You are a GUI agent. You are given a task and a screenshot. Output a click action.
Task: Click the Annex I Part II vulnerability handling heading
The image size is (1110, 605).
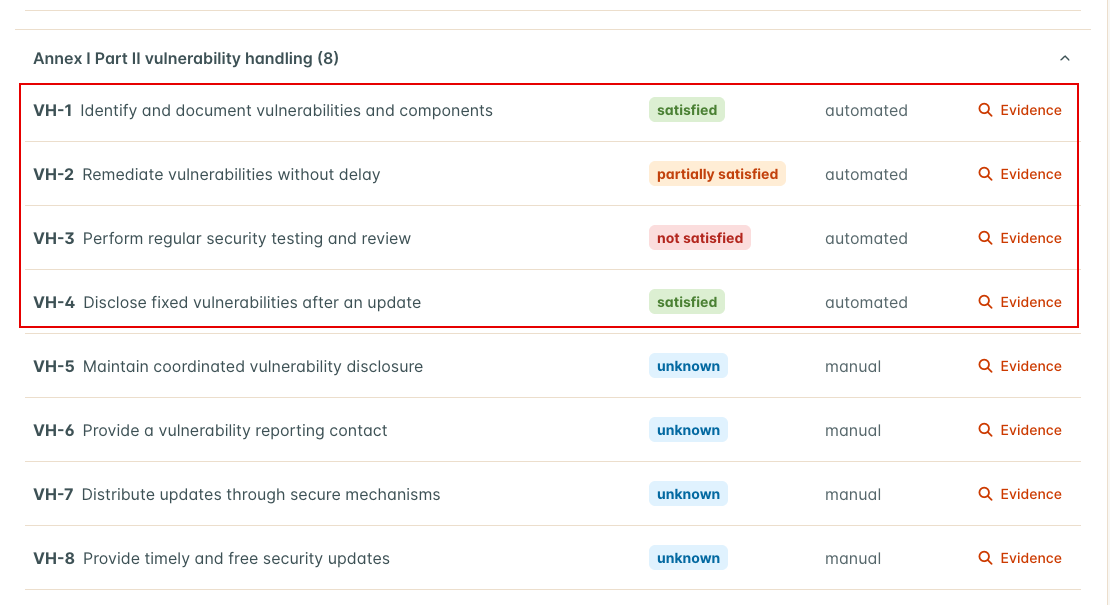tap(185, 58)
